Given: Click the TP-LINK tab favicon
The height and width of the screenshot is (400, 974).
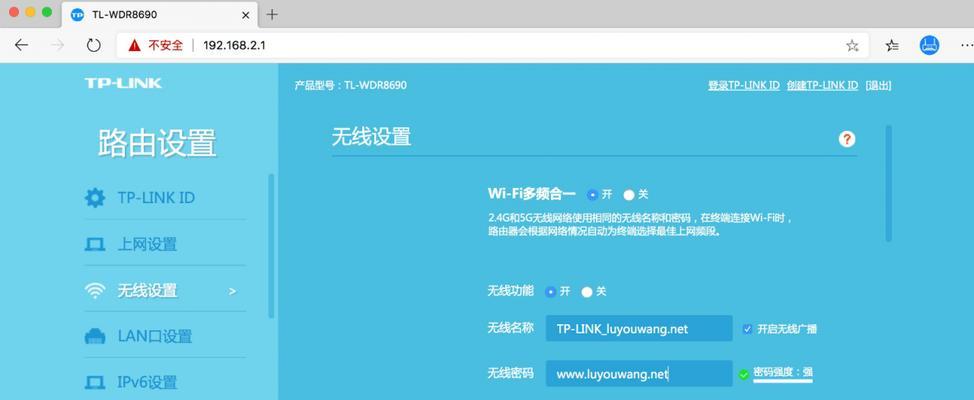Looking at the screenshot, I should pyautogui.click(x=78, y=14).
